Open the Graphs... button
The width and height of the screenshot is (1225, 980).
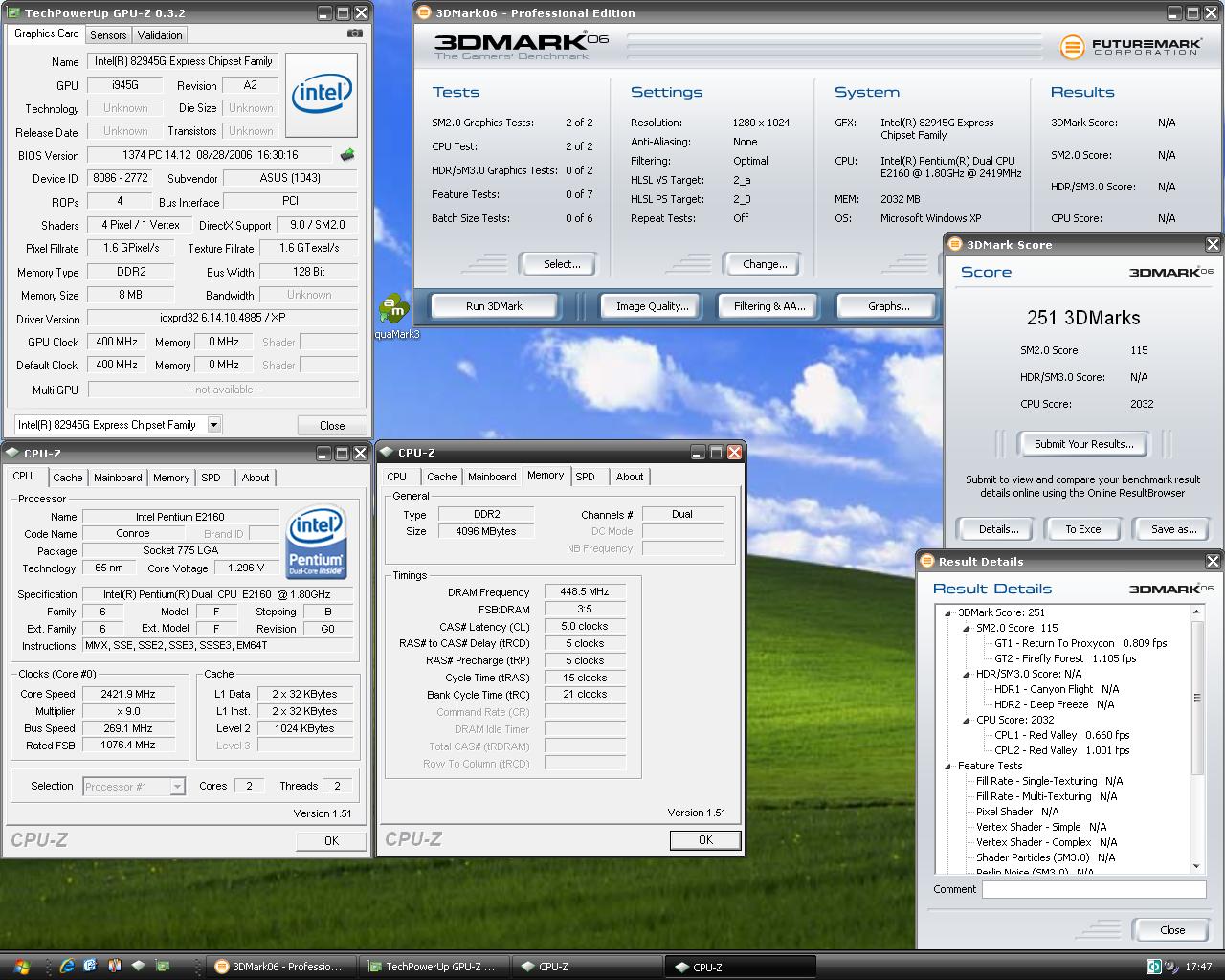pyautogui.click(x=888, y=306)
